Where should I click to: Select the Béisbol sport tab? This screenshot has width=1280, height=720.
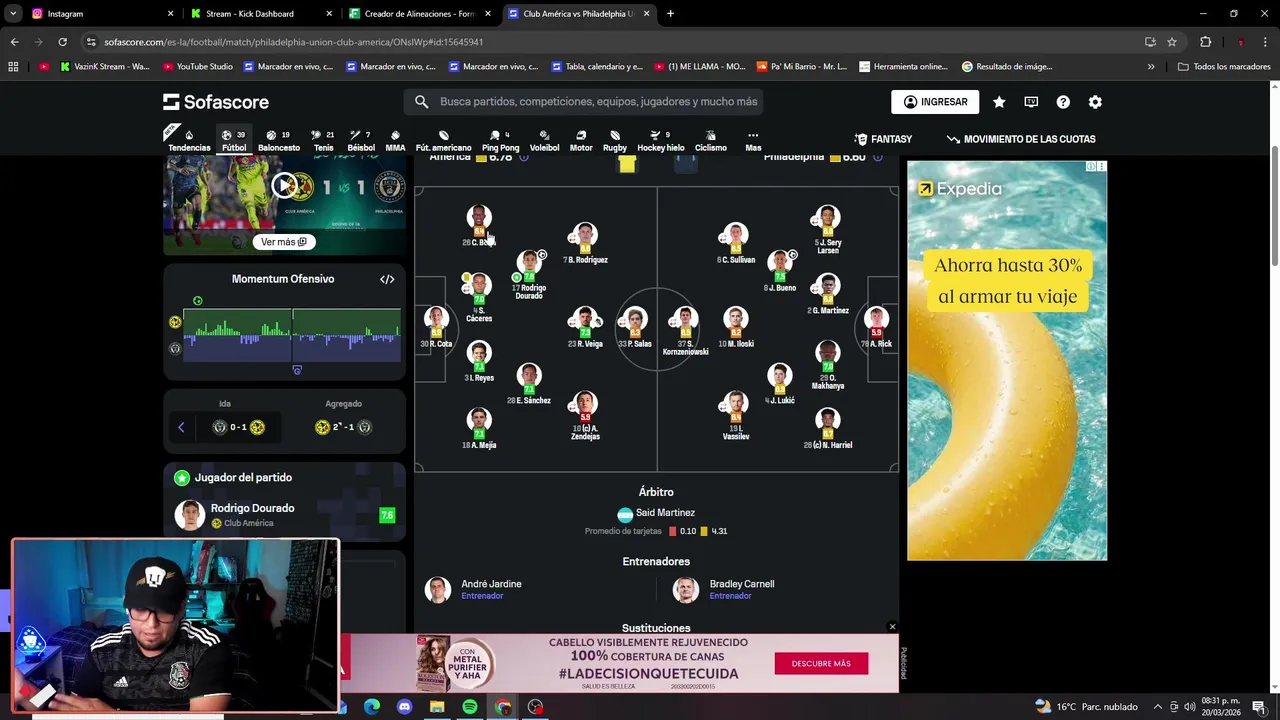point(361,140)
